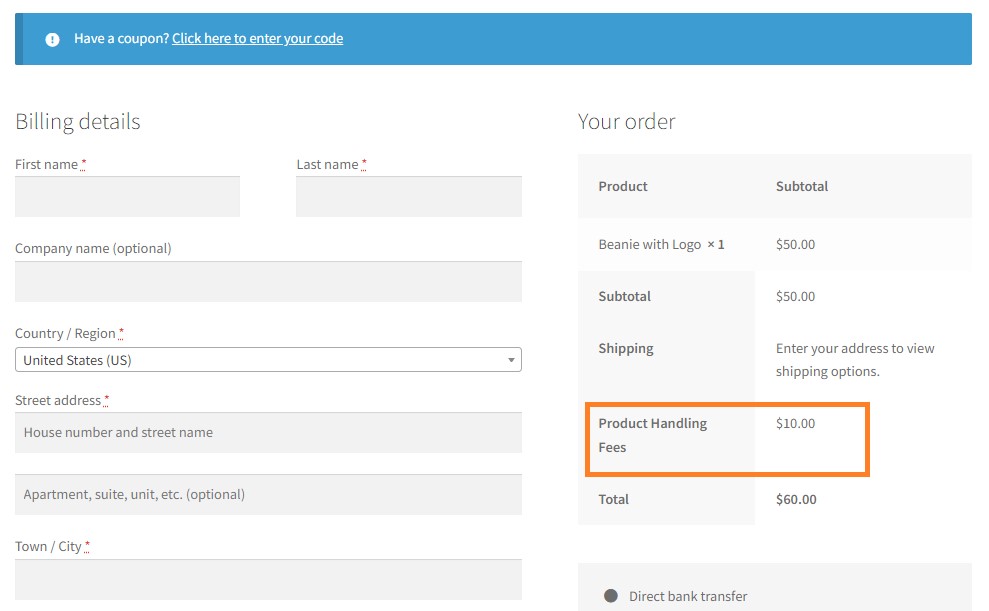
Task: Click the Direct bank transfer label
Action: coord(688,596)
